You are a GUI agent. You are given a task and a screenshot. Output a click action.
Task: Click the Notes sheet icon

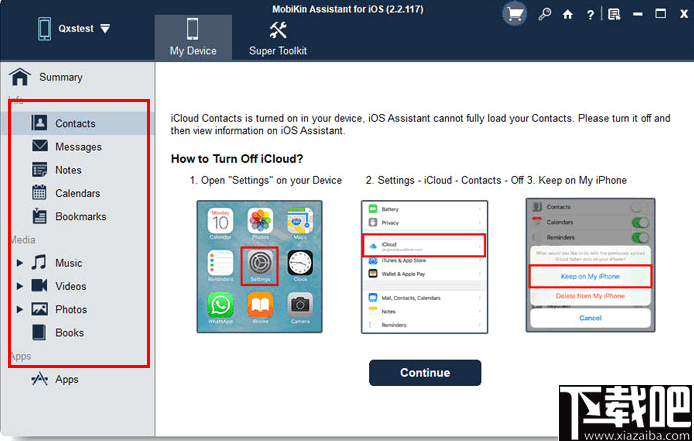pyautogui.click(x=39, y=170)
